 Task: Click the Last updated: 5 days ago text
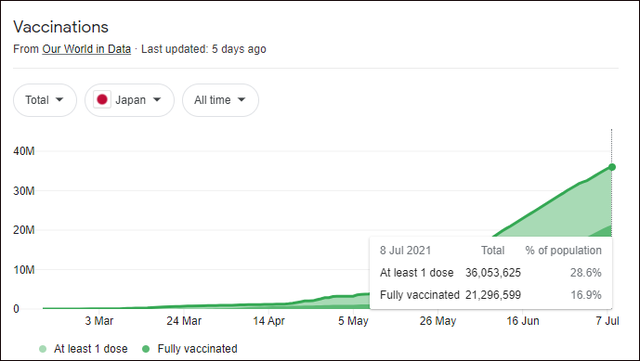pyautogui.click(x=204, y=49)
